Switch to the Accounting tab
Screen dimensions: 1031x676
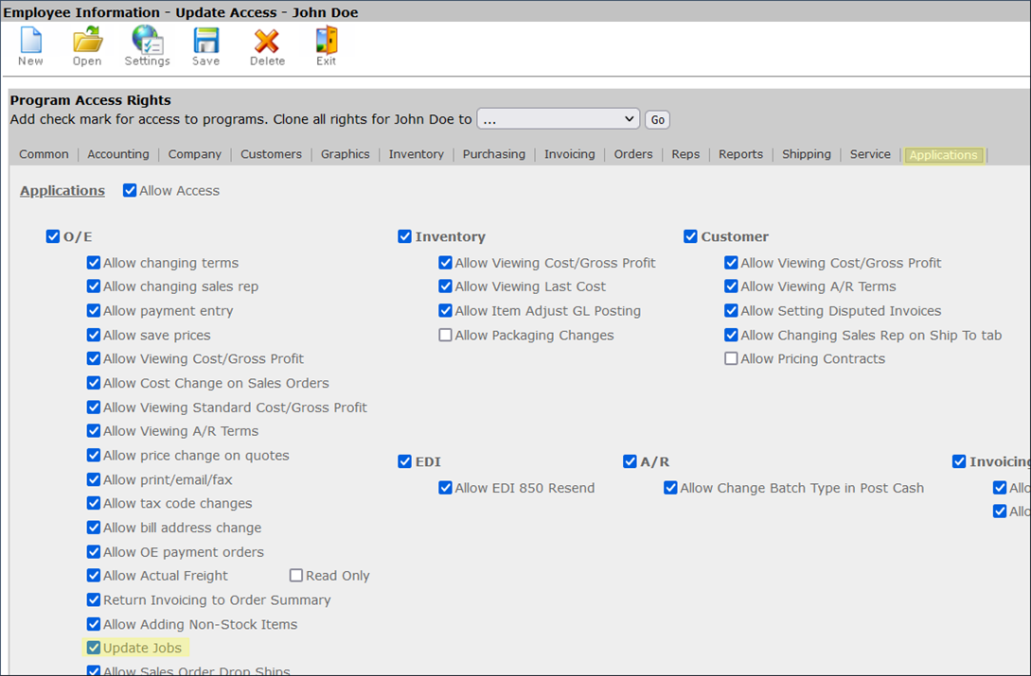118,154
